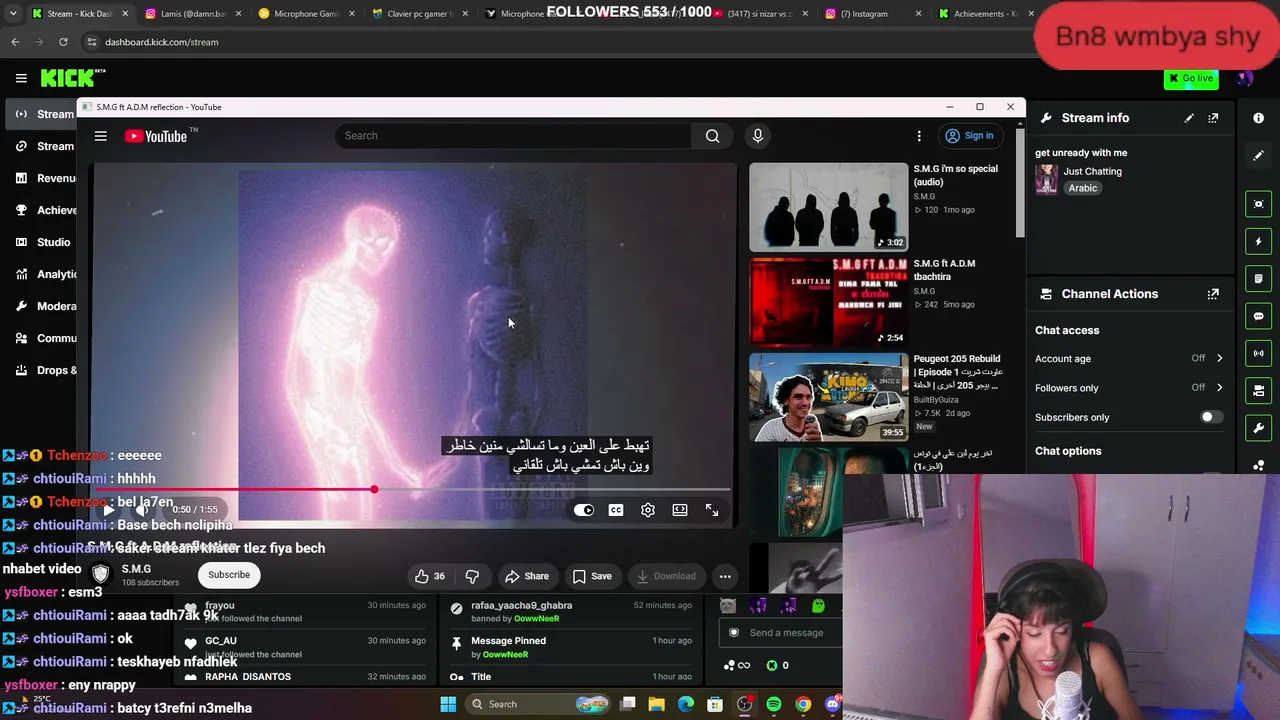Dislike the YouTube video
The height and width of the screenshot is (720, 1280).
[472, 576]
